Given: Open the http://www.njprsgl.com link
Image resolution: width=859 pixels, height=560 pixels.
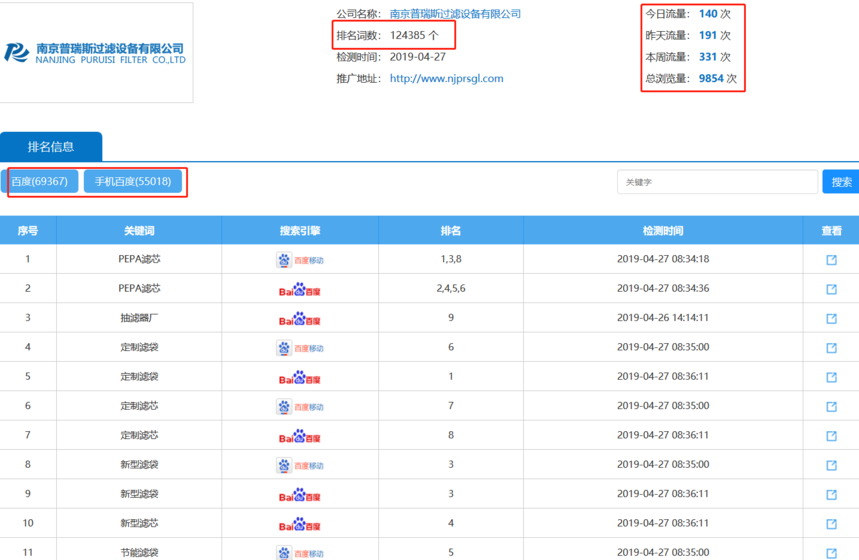Looking at the screenshot, I should tap(446, 78).
